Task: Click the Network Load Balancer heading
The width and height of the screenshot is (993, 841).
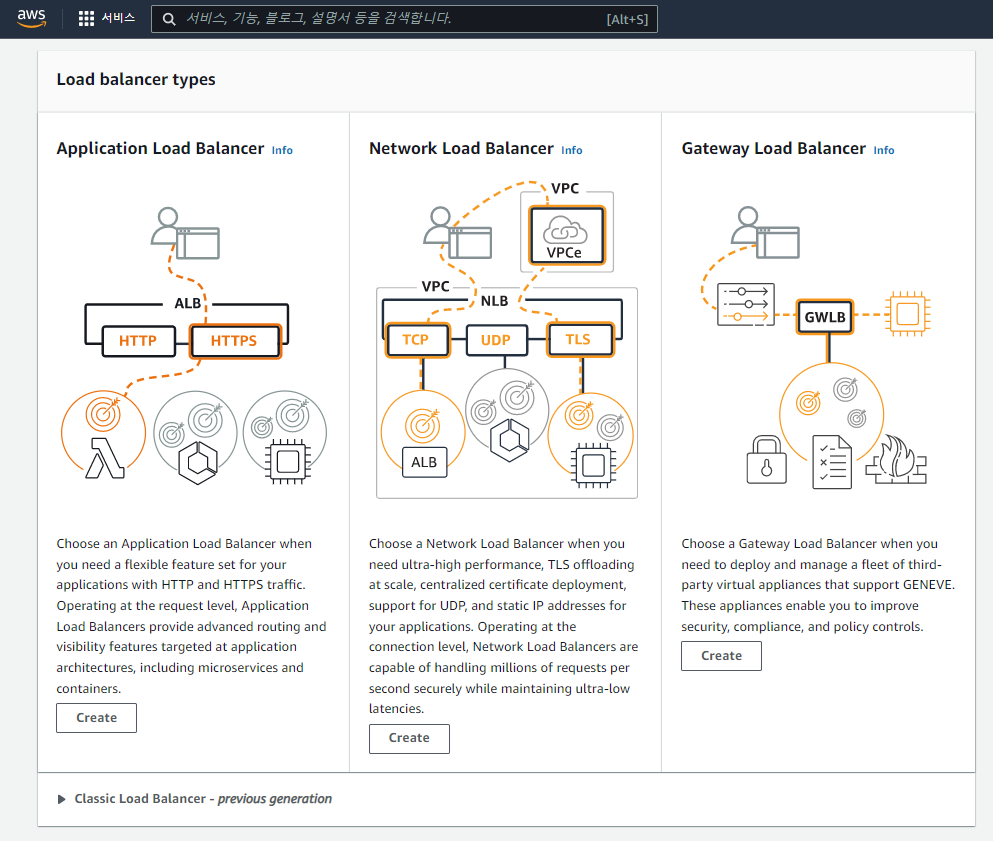Action: coord(461,148)
